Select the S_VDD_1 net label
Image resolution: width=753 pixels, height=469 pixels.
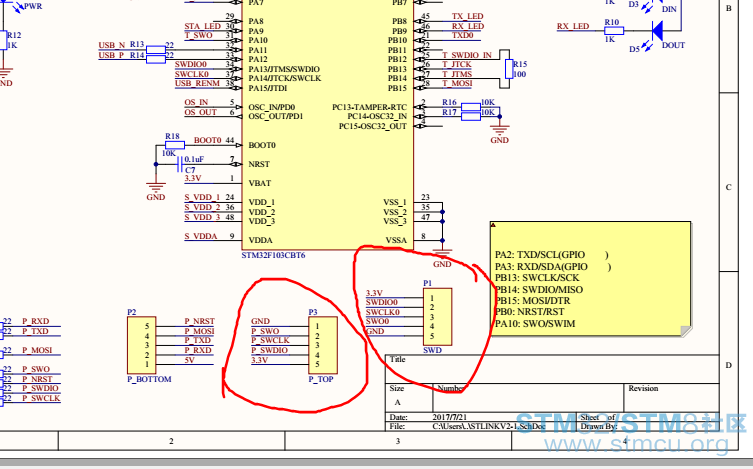(202, 197)
